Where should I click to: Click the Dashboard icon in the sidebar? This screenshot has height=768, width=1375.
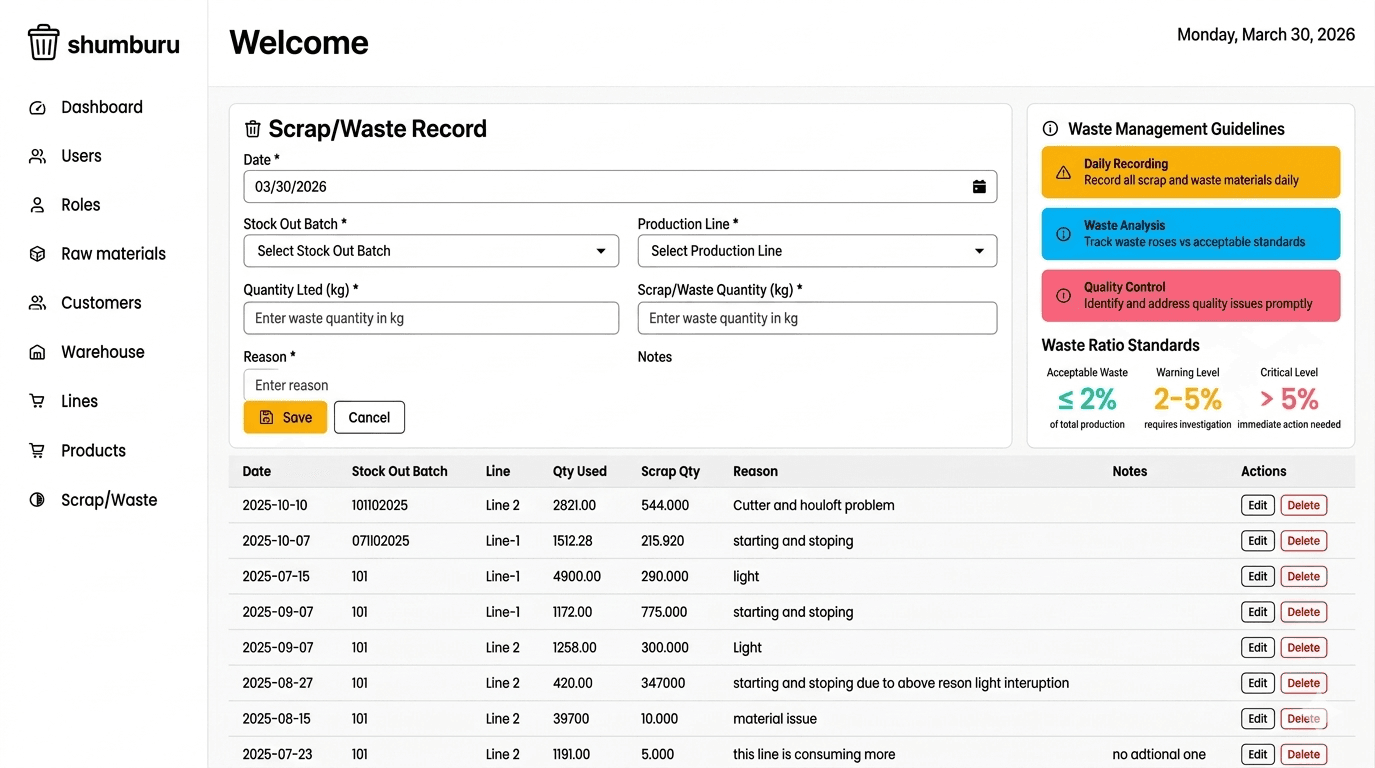pos(37,107)
